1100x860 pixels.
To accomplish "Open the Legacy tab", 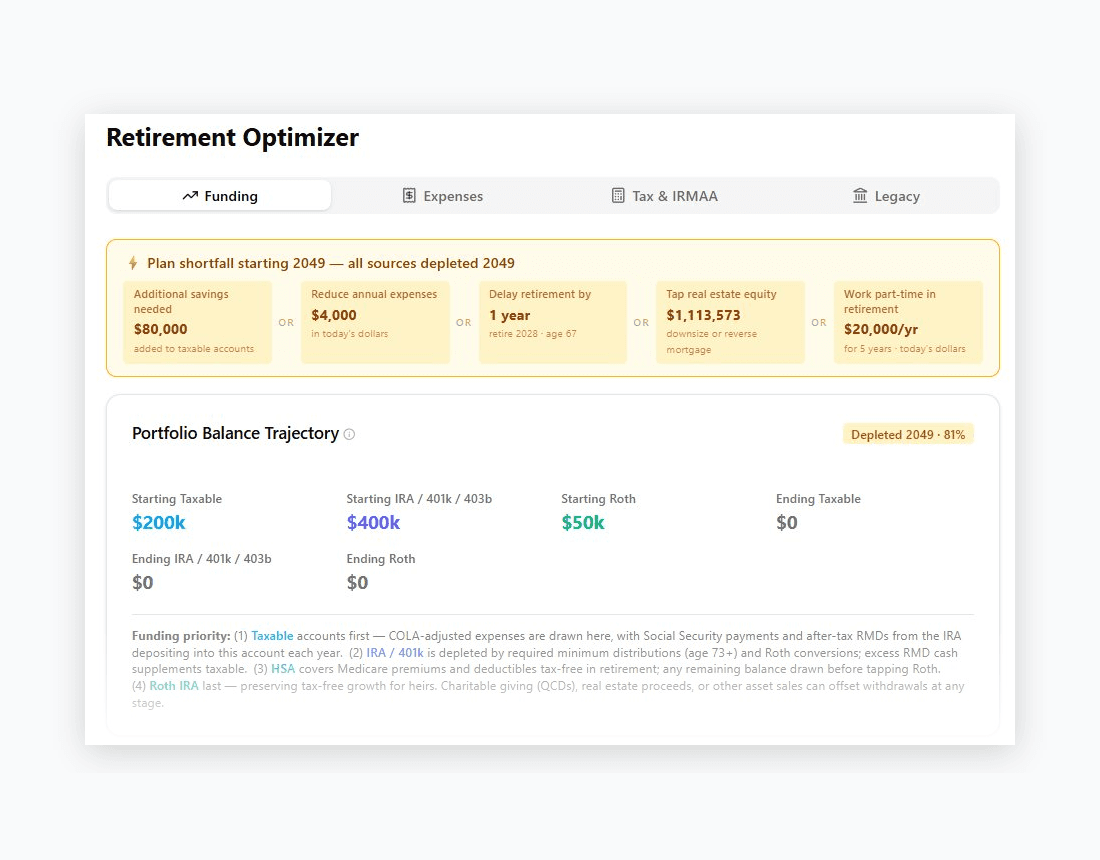I will click(x=886, y=195).
